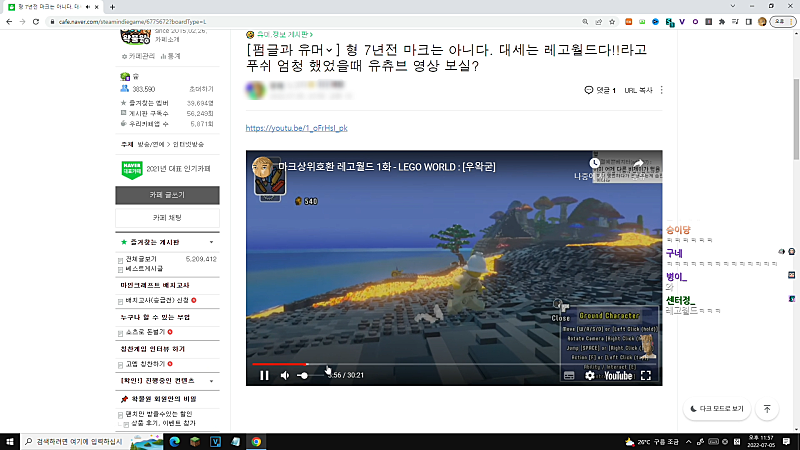This screenshot has width=800, height=450.
Task: Click the share page icon in address bar
Action: [x=598, y=22]
